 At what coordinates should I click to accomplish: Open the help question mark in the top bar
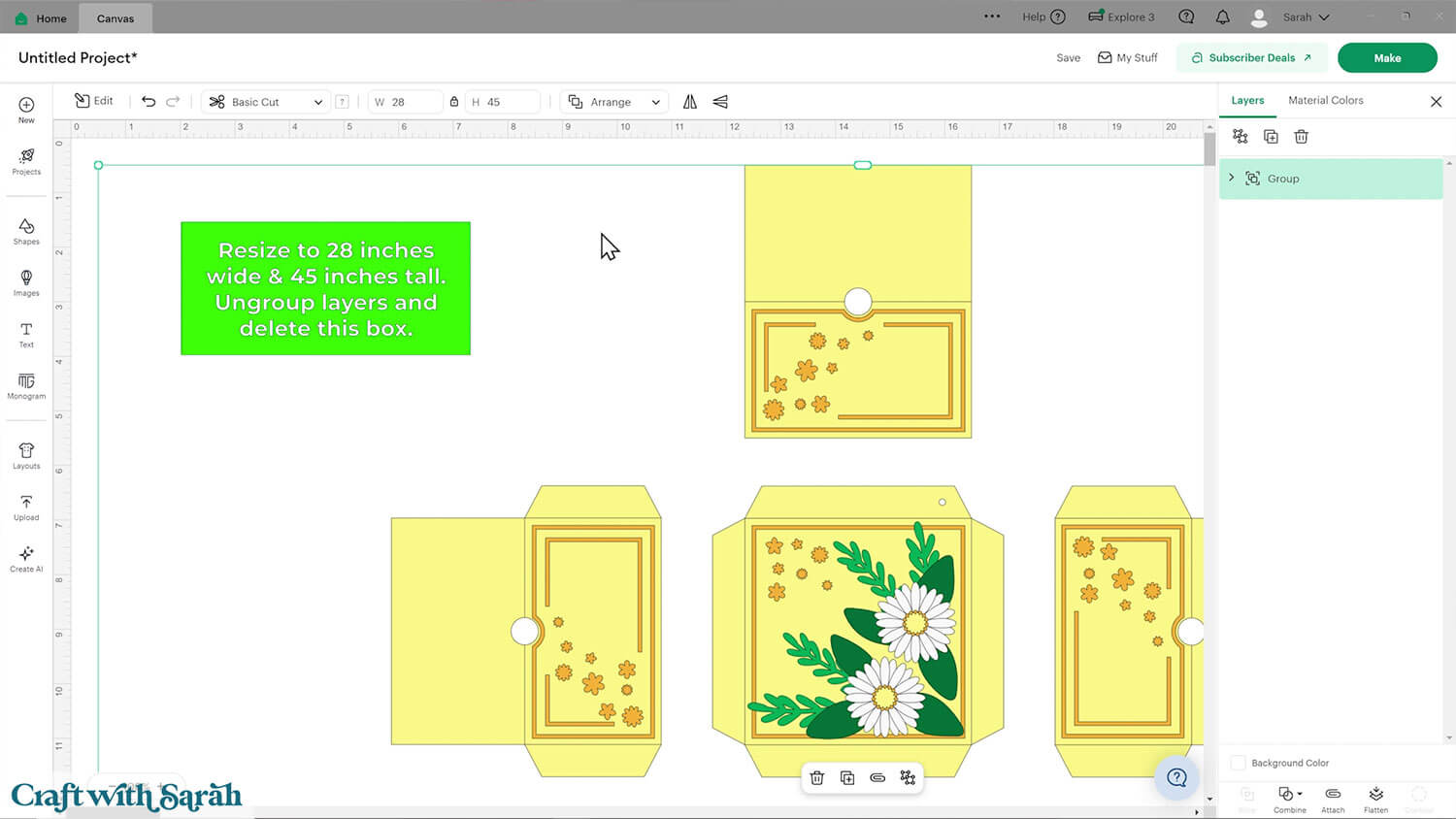[x=1186, y=16]
